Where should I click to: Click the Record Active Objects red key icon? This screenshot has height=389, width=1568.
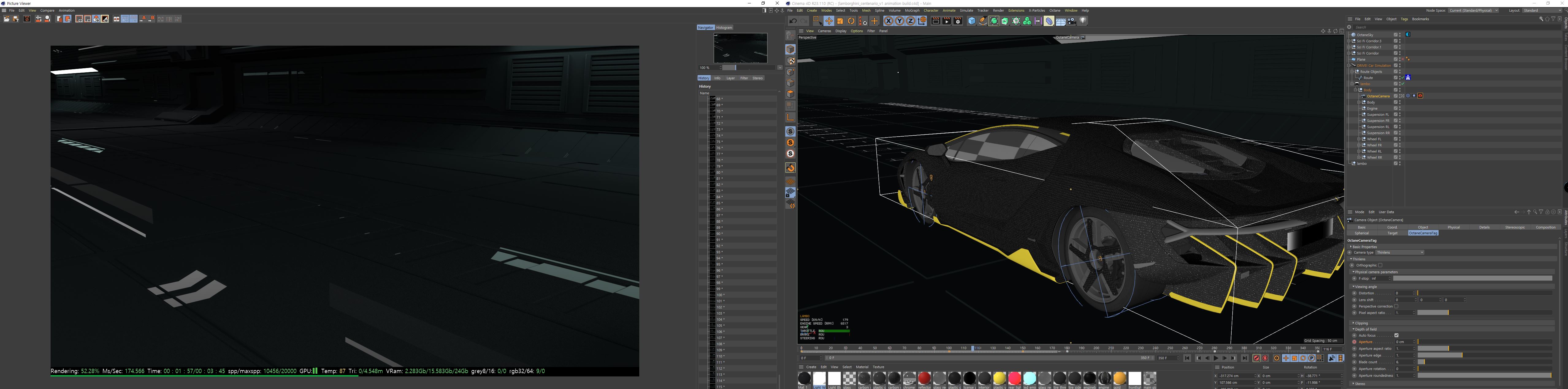[1256, 358]
